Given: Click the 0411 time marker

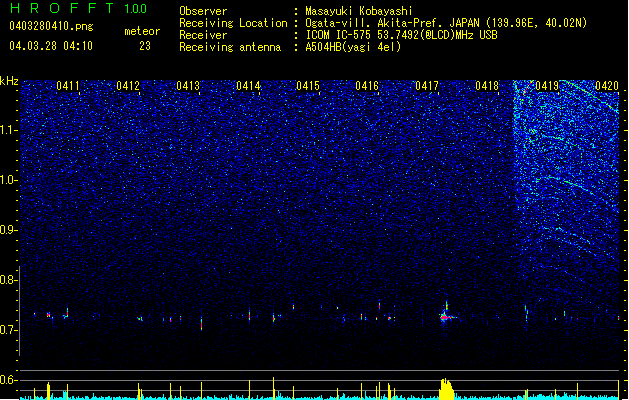Looking at the screenshot, I should [68, 86].
